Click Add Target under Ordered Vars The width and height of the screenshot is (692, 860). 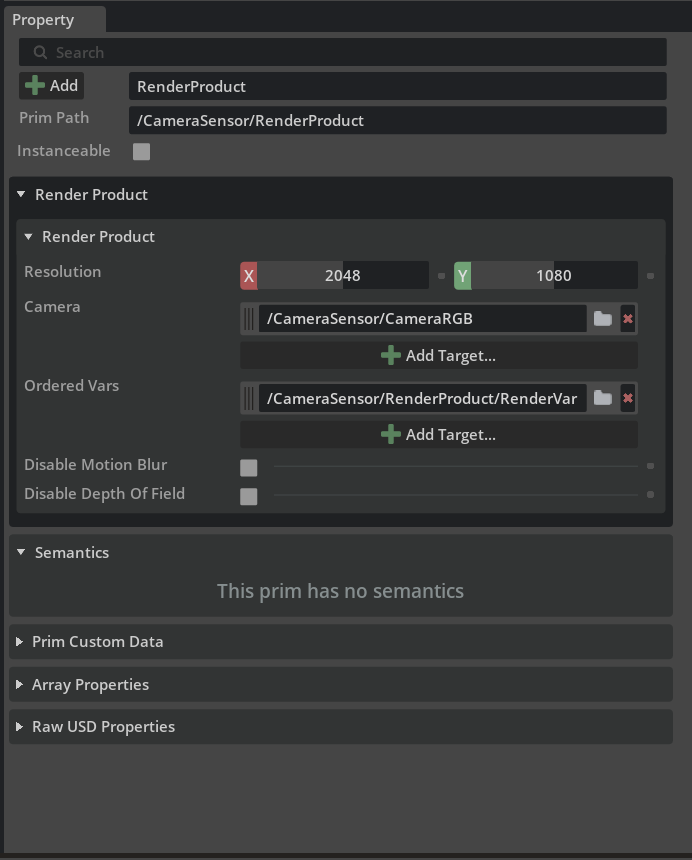439,434
